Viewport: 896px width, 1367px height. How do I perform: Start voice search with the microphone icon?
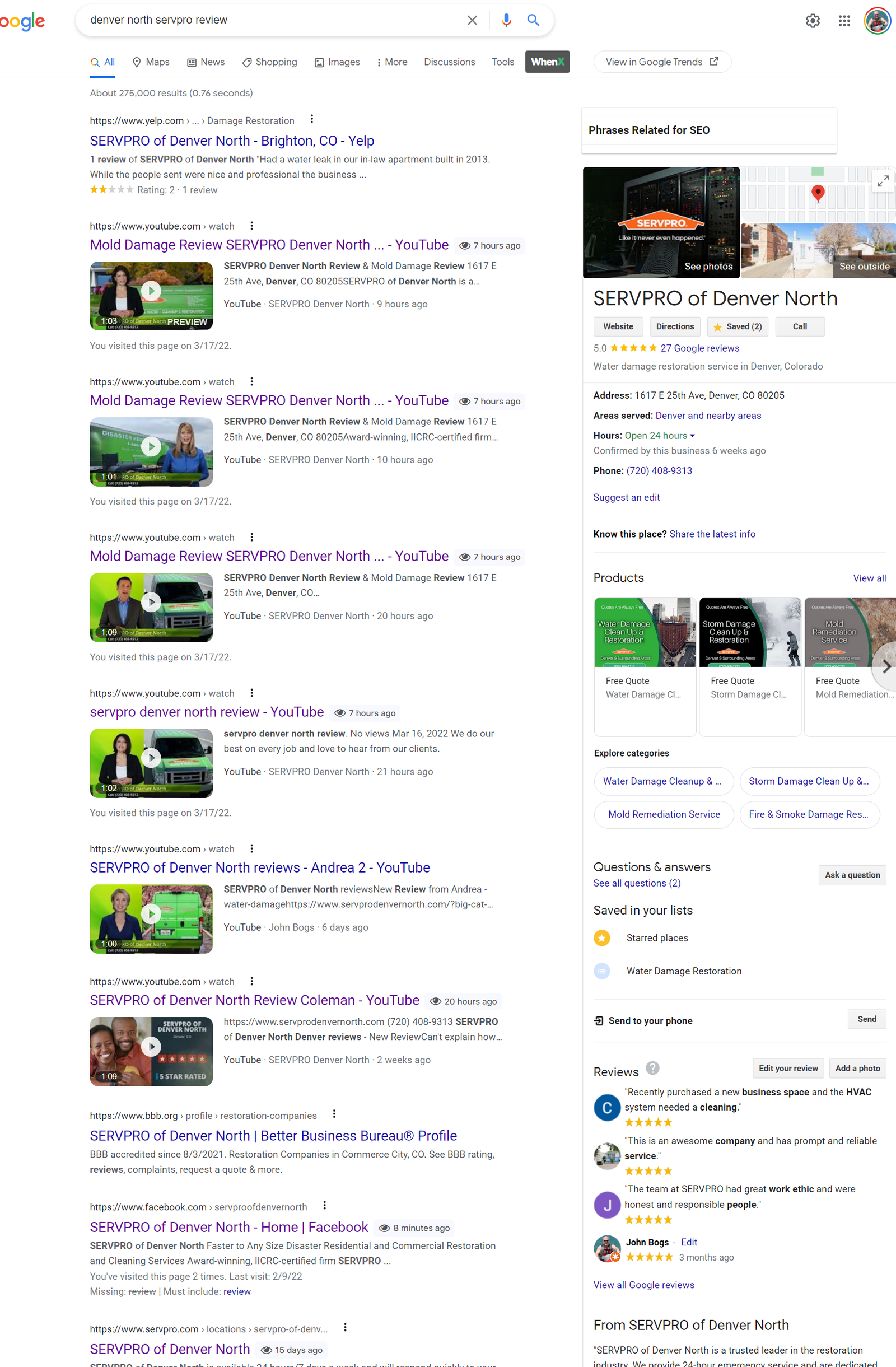(506, 21)
